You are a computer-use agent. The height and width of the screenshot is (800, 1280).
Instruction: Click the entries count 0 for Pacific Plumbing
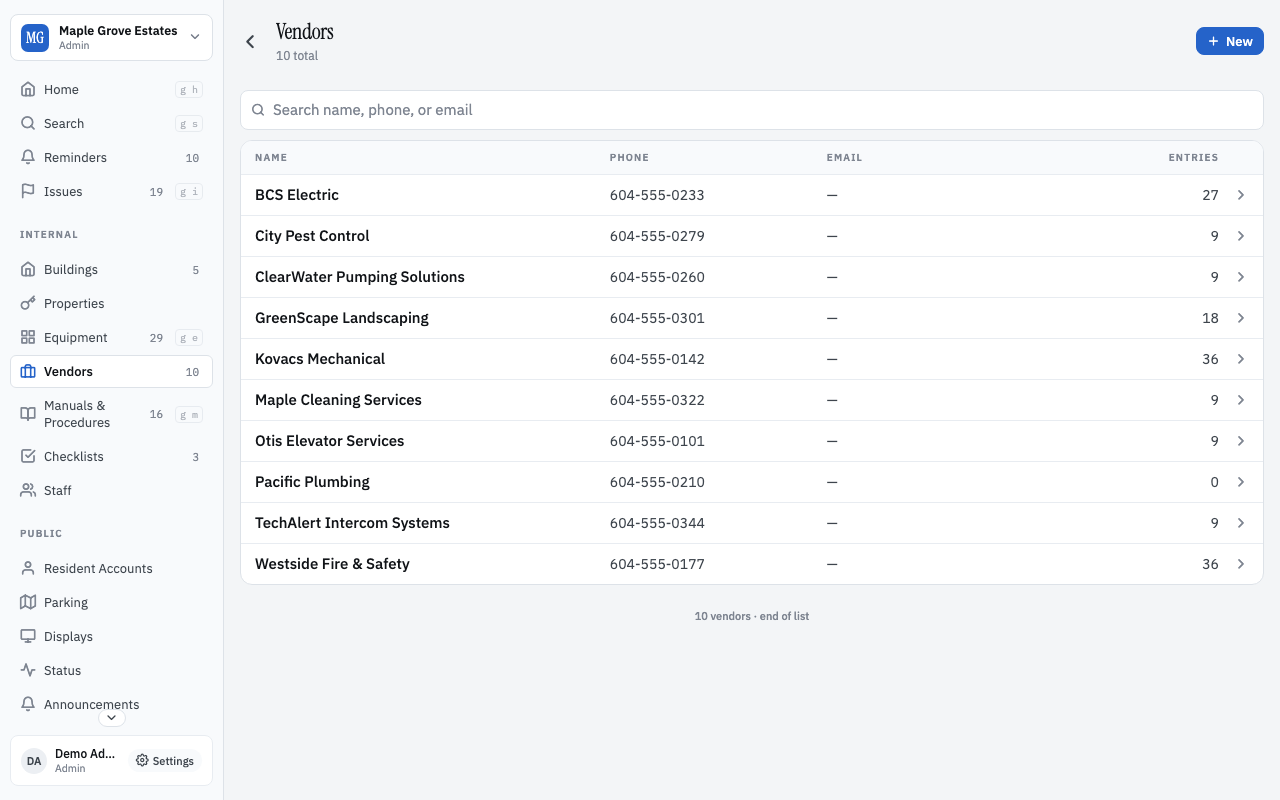(x=1215, y=482)
